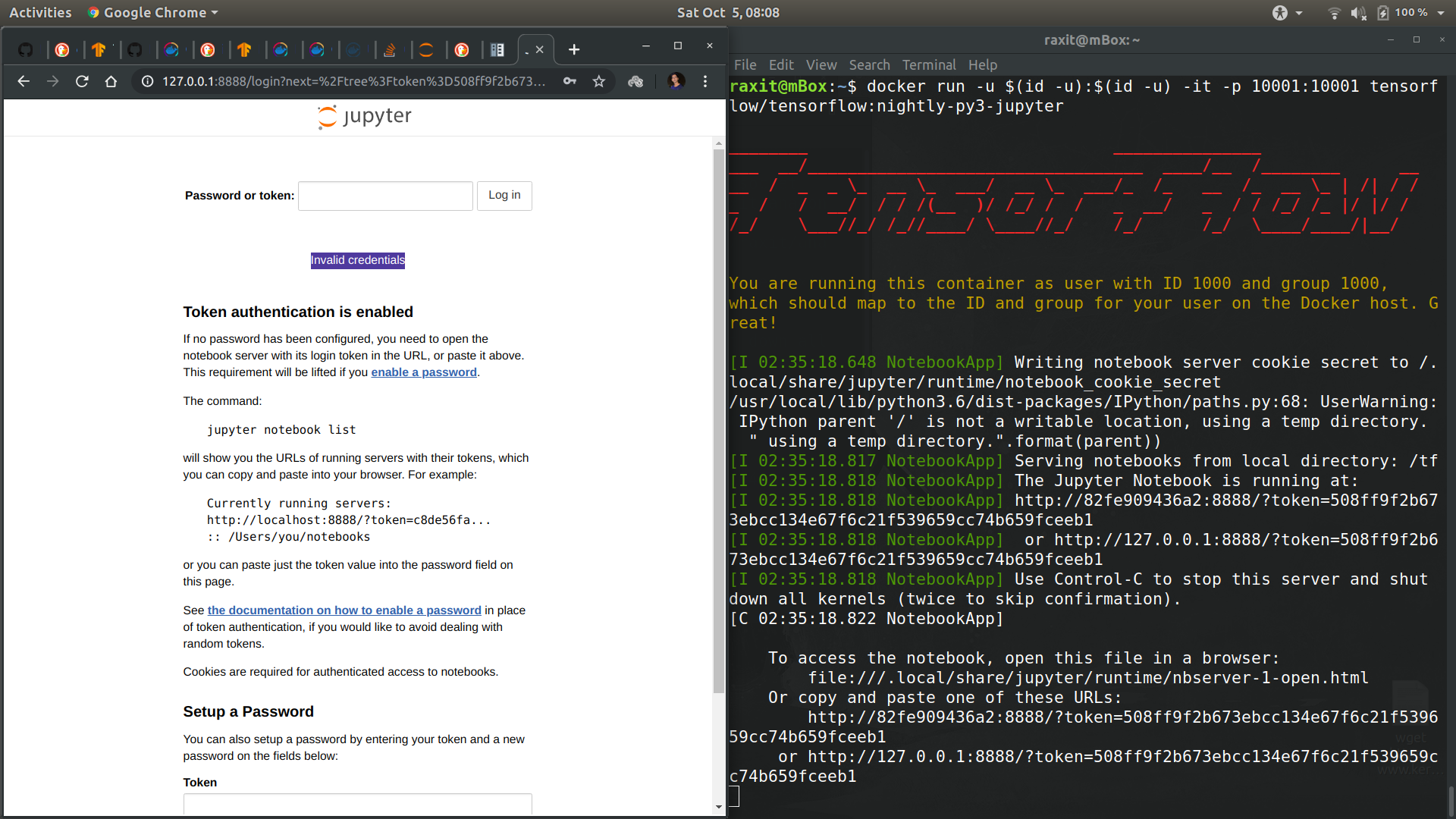
Task: Open a new Chrome tab
Action: pos(574,49)
